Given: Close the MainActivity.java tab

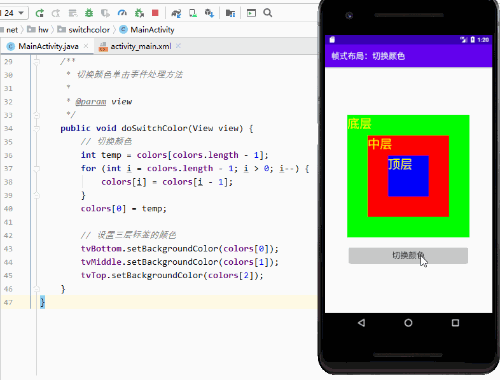Looking at the screenshot, I should [x=86, y=46].
